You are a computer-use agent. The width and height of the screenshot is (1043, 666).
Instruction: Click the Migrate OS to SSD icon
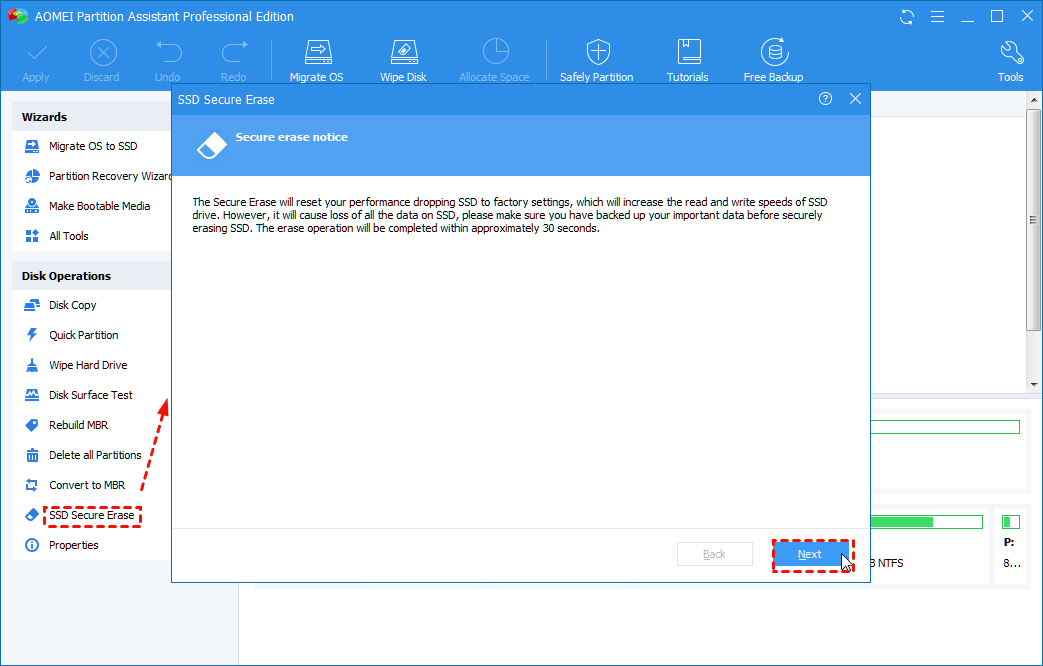(32, 146)
